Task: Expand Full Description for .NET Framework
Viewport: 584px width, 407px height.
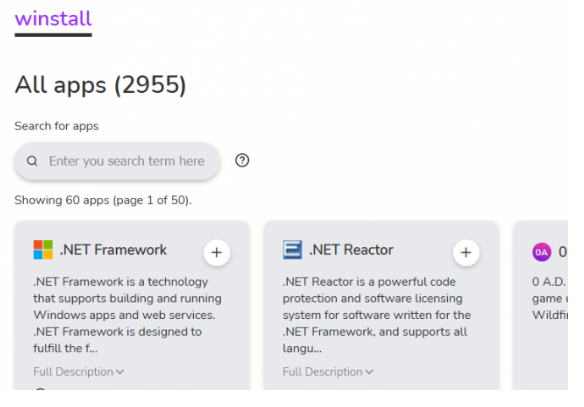Action: [x=79, y=372]
